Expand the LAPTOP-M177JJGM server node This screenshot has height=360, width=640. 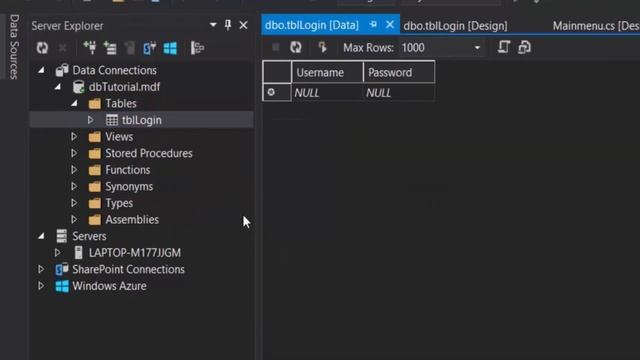(x=58, y=253)
